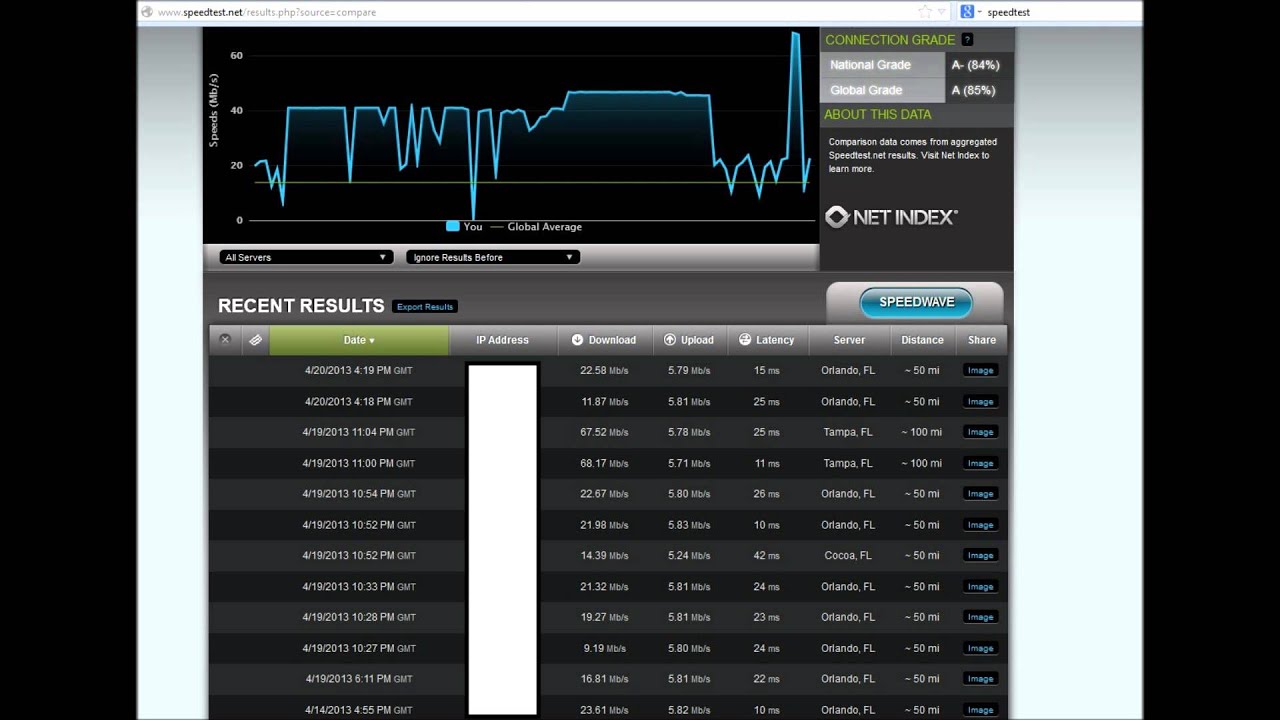This screenshot has width=1280, height=720.
Task: Select the 67.52 Mb/s download value
Action: point(604,432)
